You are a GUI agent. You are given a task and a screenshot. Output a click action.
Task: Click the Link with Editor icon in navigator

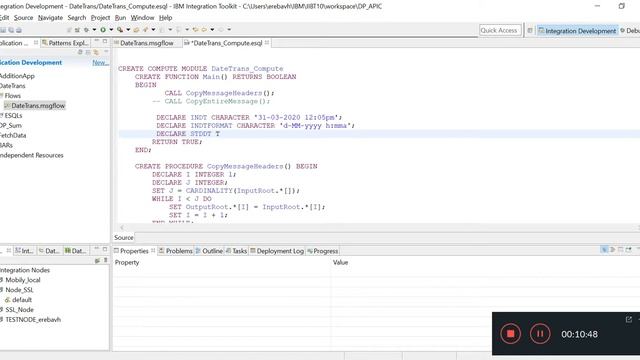pyautogui.click(x=96, y=52)
